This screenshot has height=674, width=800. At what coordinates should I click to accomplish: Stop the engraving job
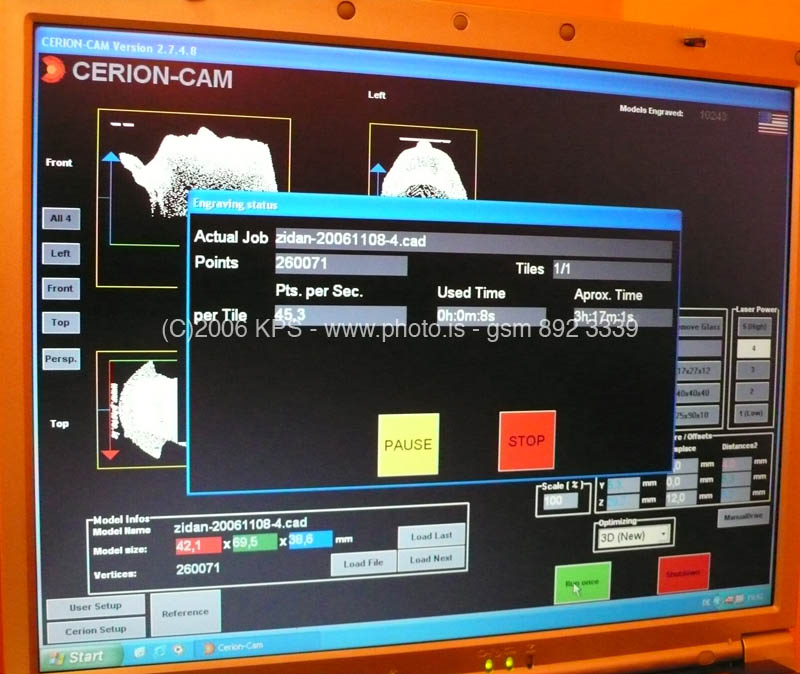tap(527, 440)
